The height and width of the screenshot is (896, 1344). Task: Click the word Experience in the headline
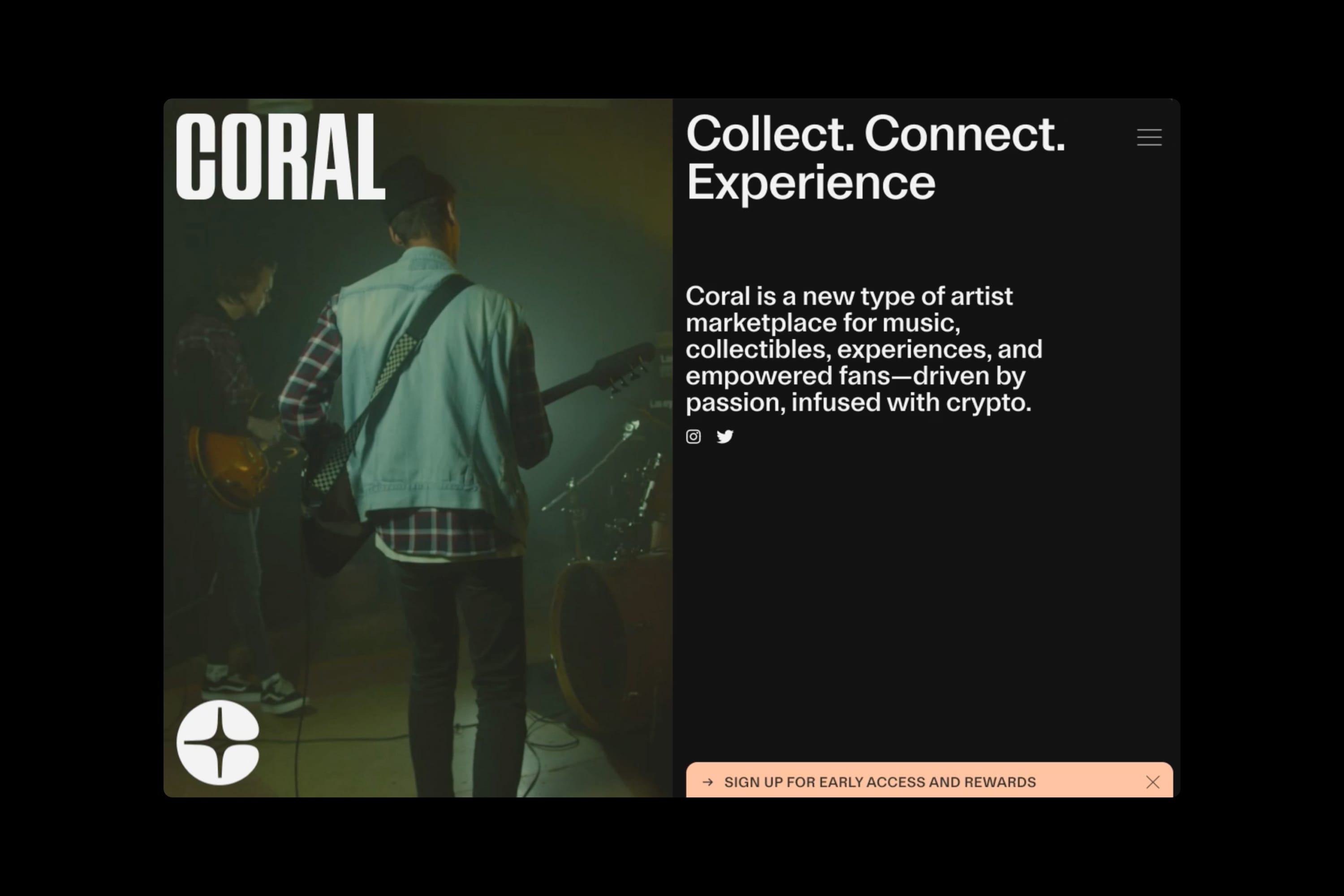tap(810, 182)
